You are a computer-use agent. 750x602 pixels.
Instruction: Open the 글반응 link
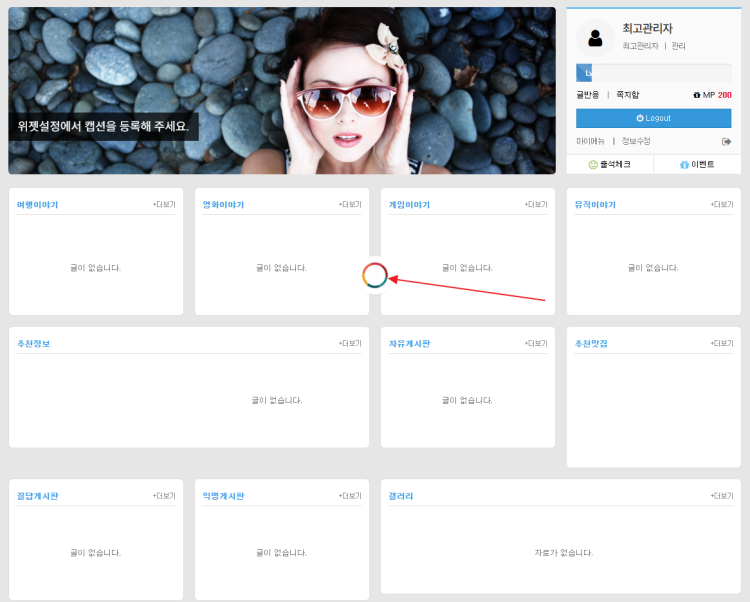click(x=588, y=95)
